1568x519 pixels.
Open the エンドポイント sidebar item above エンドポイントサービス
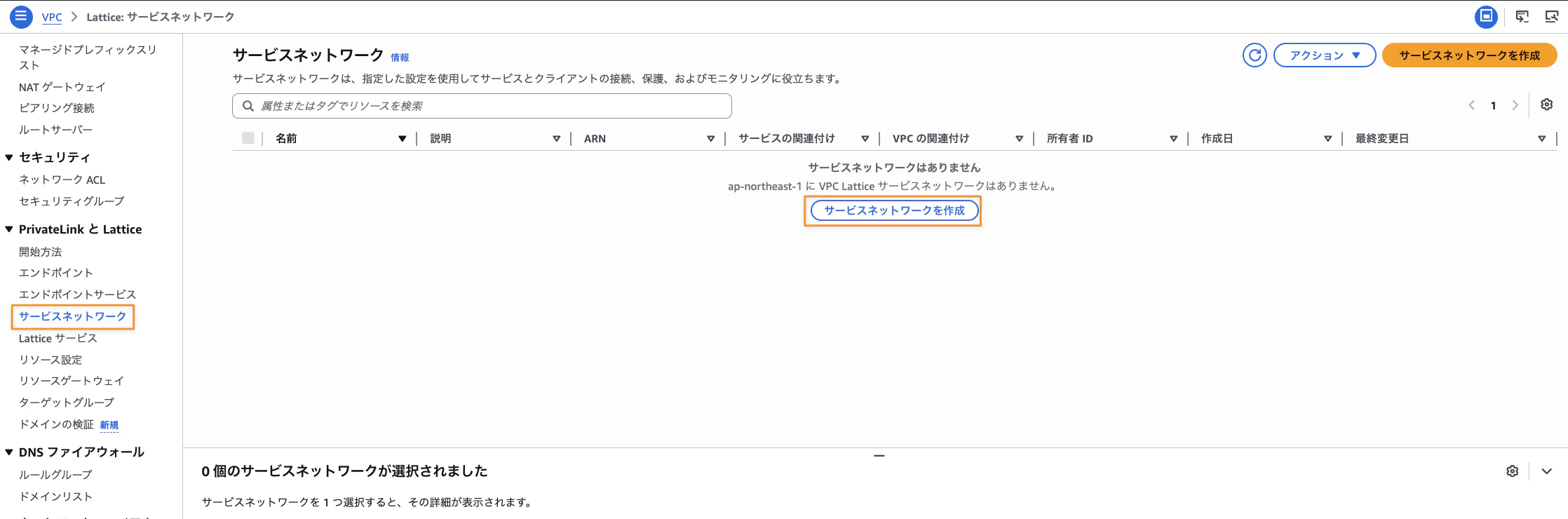56,273
